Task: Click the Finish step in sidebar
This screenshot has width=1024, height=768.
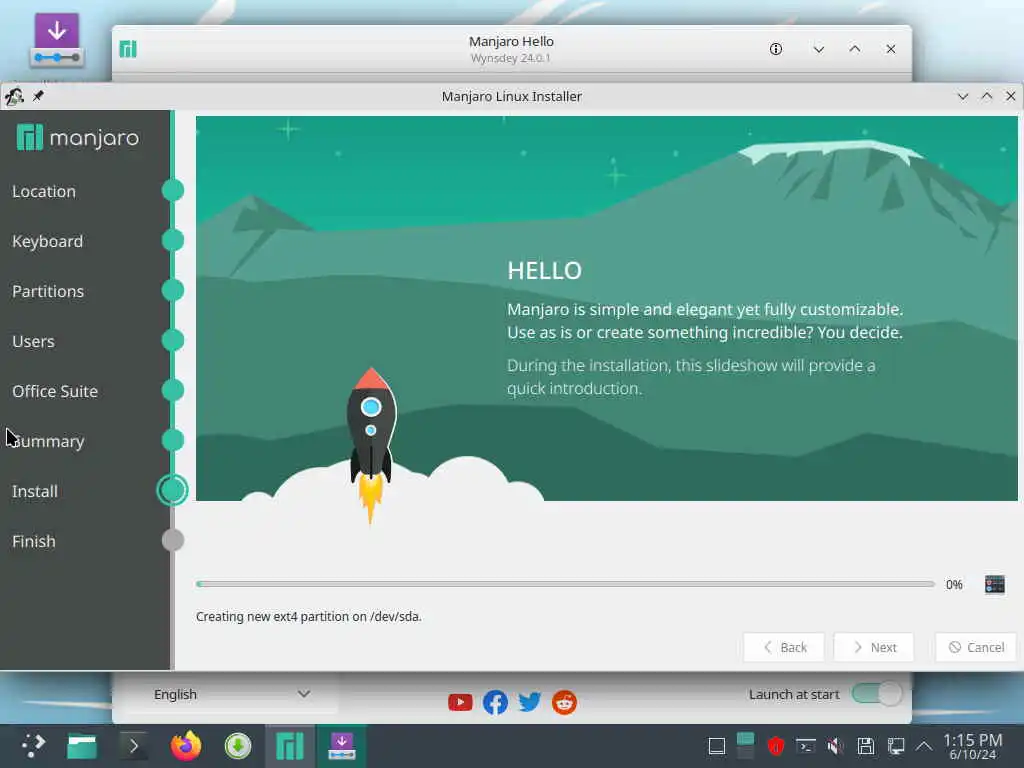Action: pos(33,541)
